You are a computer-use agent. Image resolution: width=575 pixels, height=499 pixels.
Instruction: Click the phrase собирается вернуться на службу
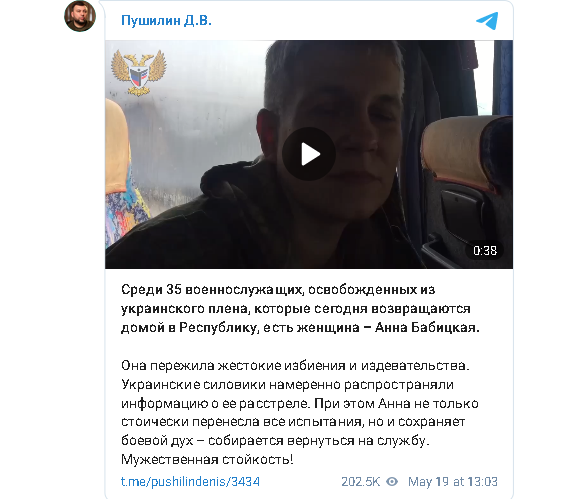coord(317,441)
